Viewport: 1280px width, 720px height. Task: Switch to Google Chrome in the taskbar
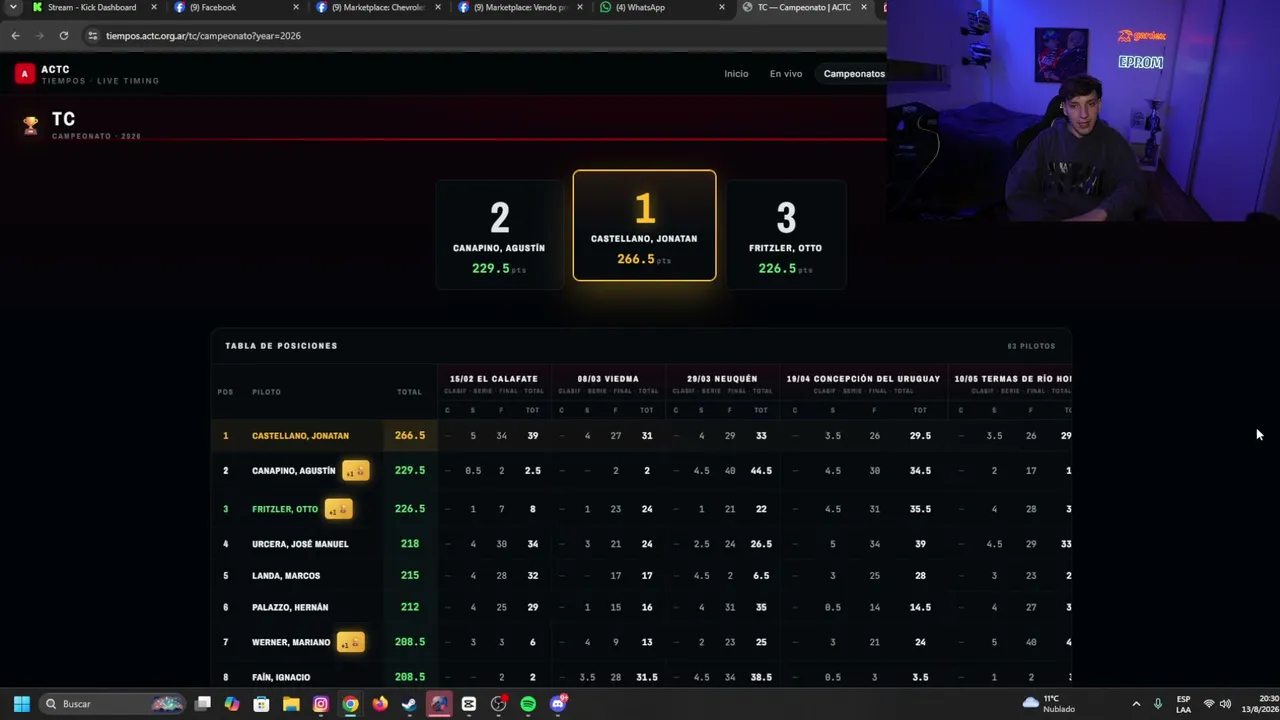pos(350,704)
